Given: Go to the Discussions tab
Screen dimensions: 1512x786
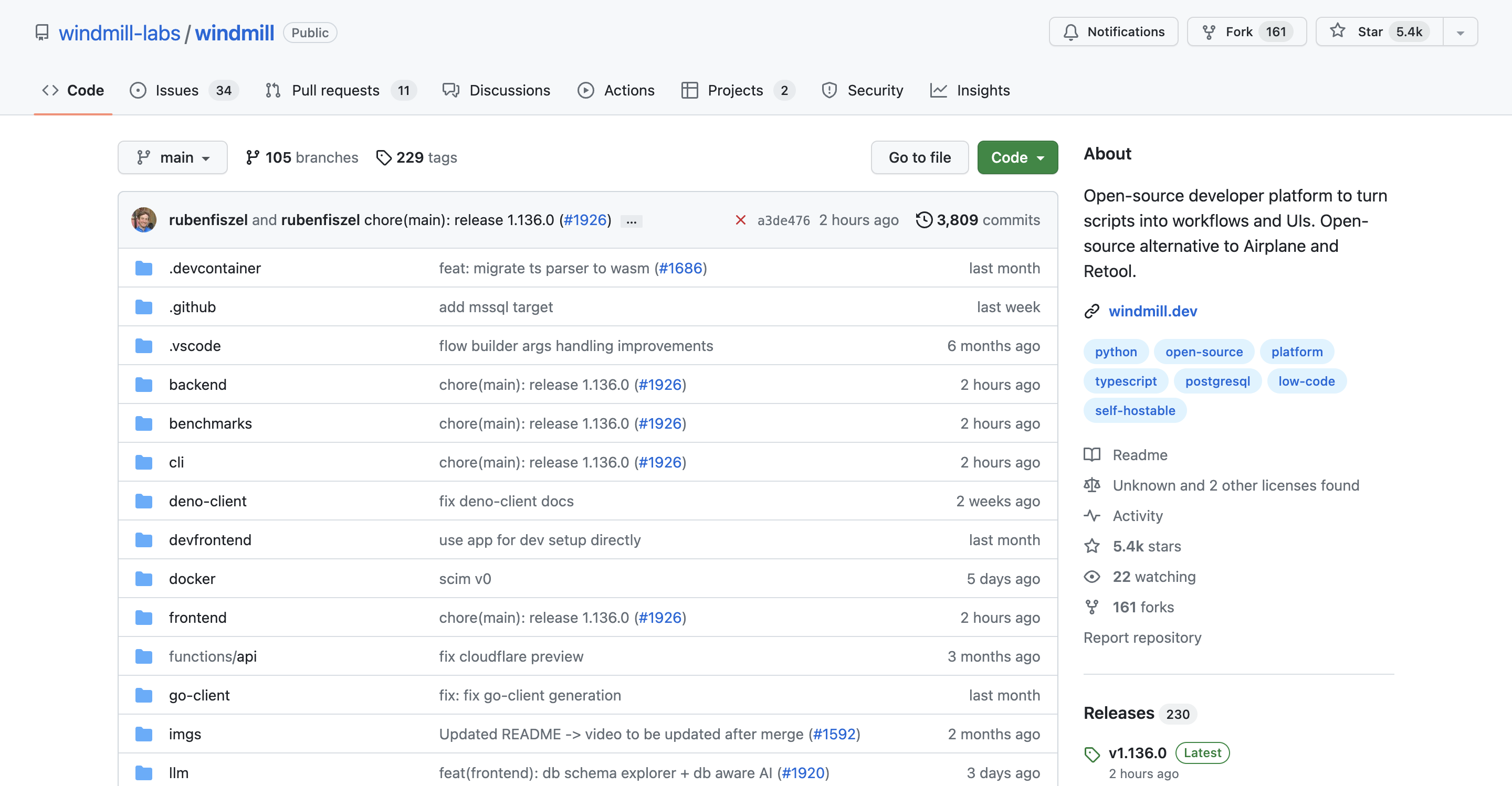Looking at the screenshot, I should coord(496,90).
